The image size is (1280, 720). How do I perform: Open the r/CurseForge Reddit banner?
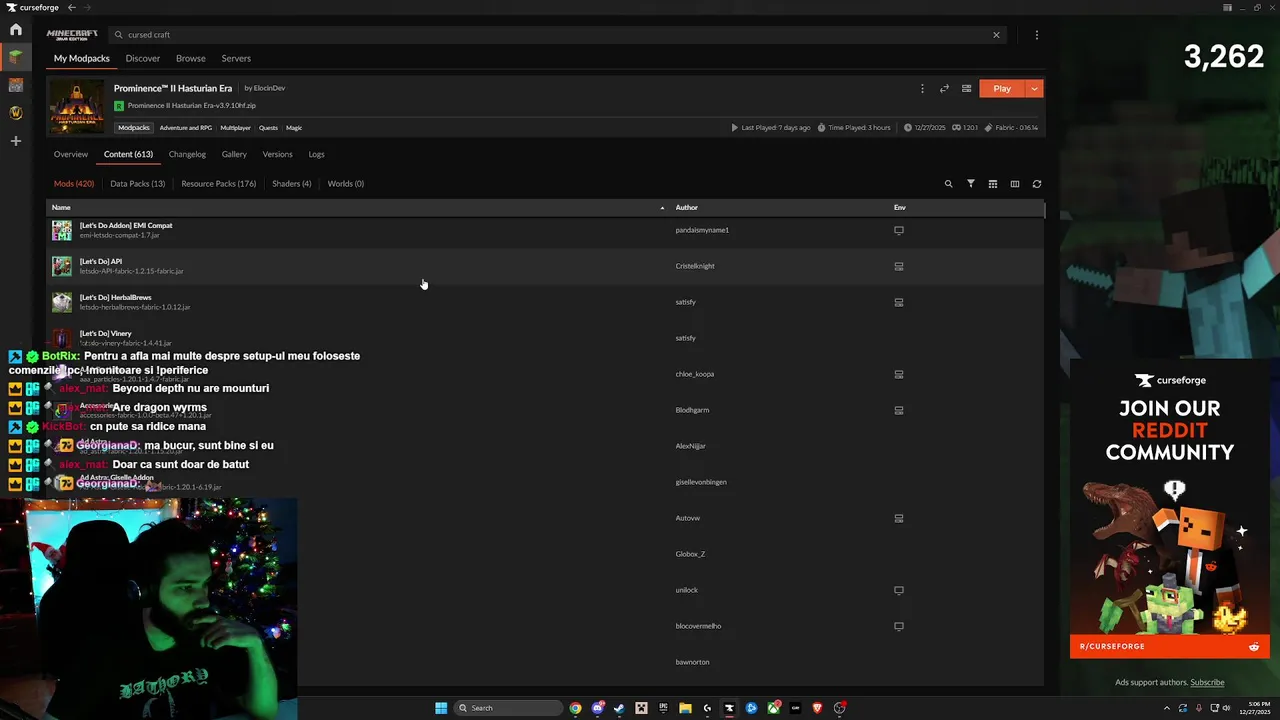[1170, 647]
